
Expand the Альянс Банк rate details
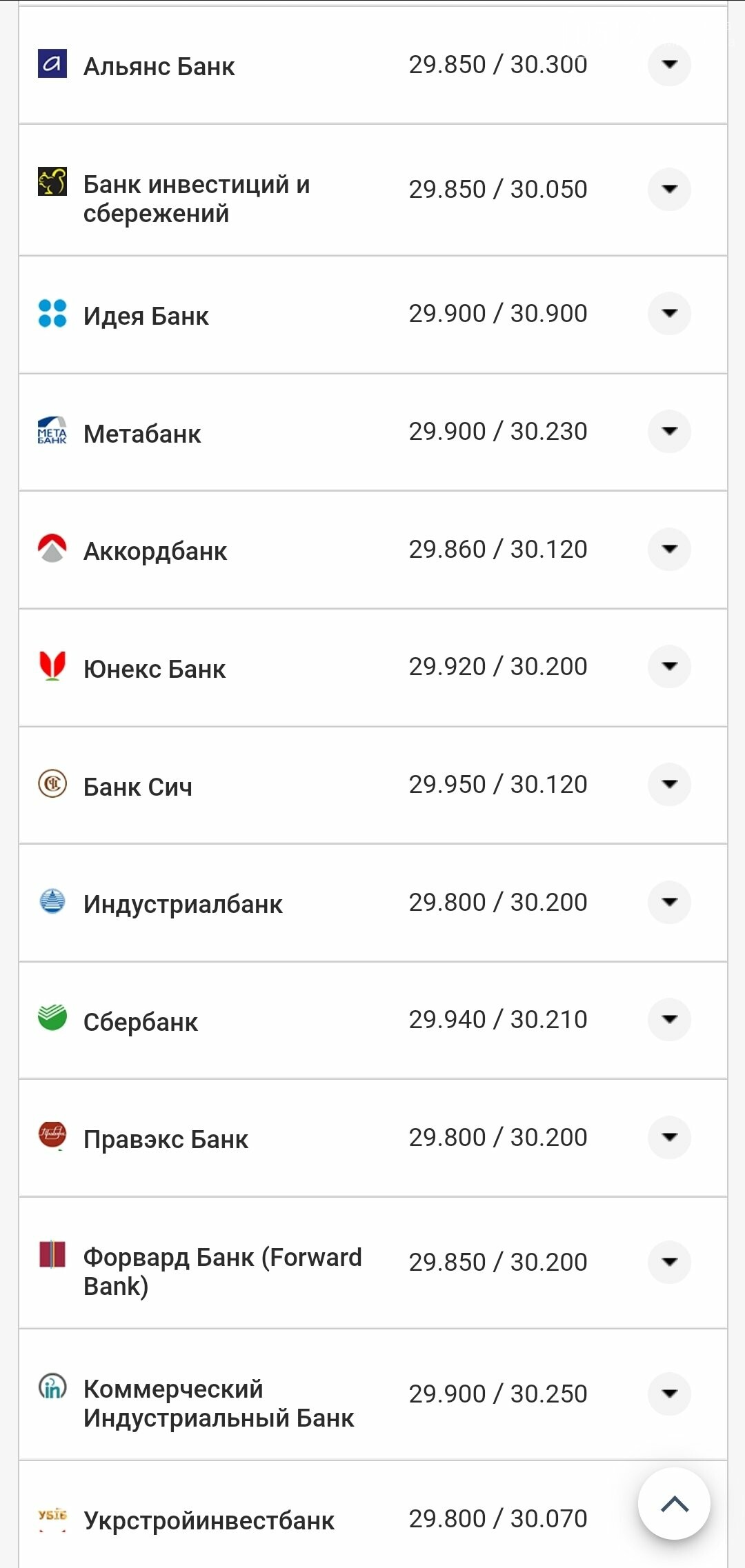coord(669,65)
